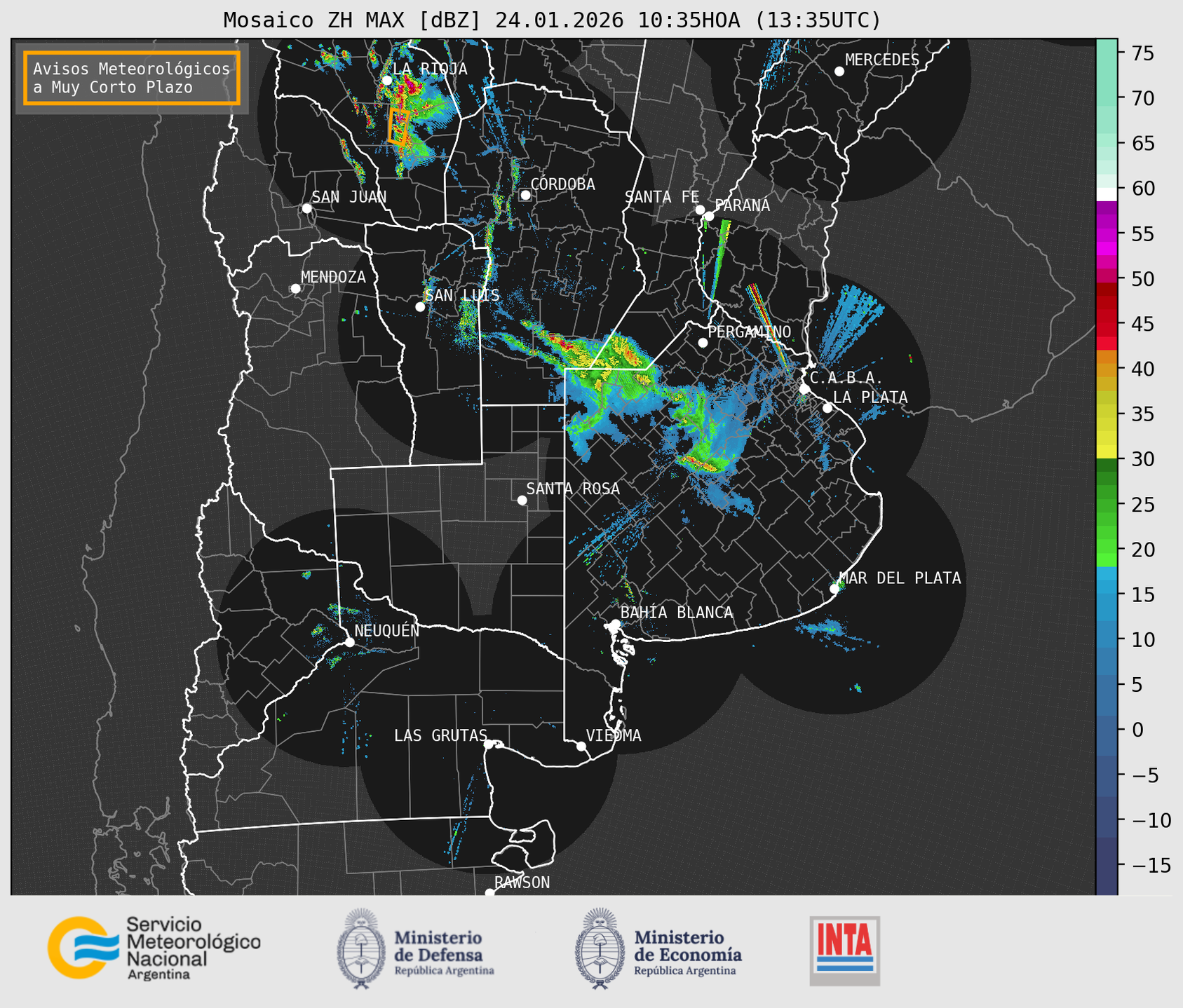Select the San Luis city marker dot
This screenshot has width=1183, height=1008.
(420, 306)
